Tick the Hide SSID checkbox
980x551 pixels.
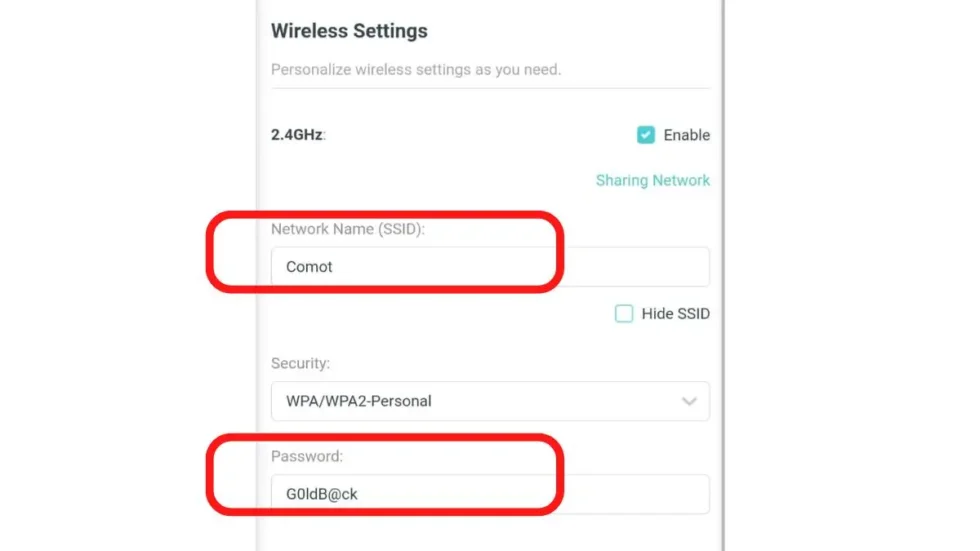(624, 314)
